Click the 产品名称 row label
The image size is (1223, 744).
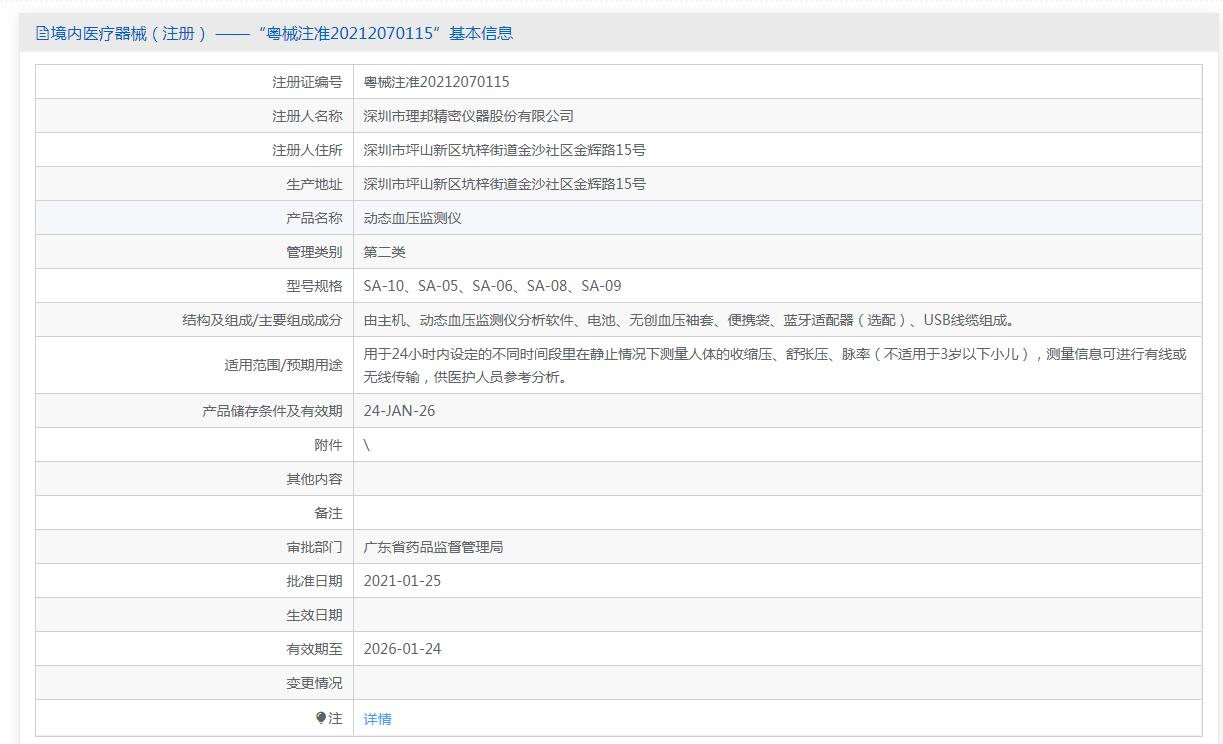(314, 218)
